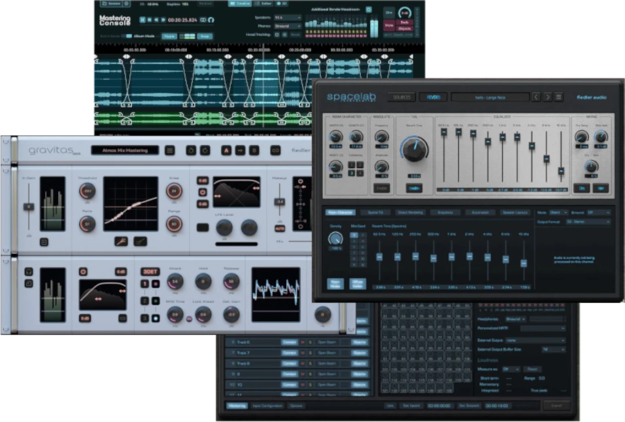
Task: Toggle the small button below In Gain meter
Action: (44, 242)
